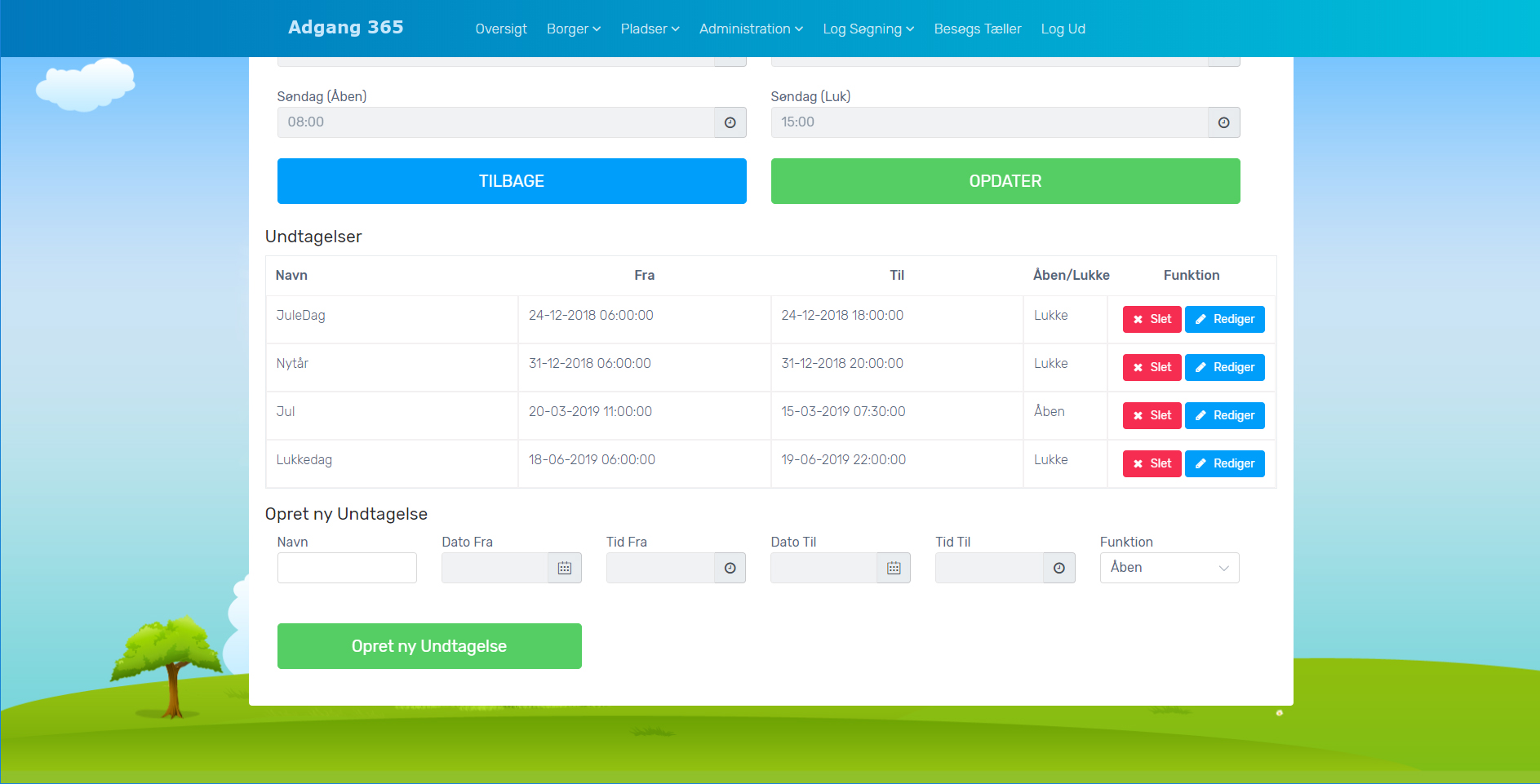
Task: Open Besøgs Tæller page
Action: pyautogui.click(x=977, y=29)
